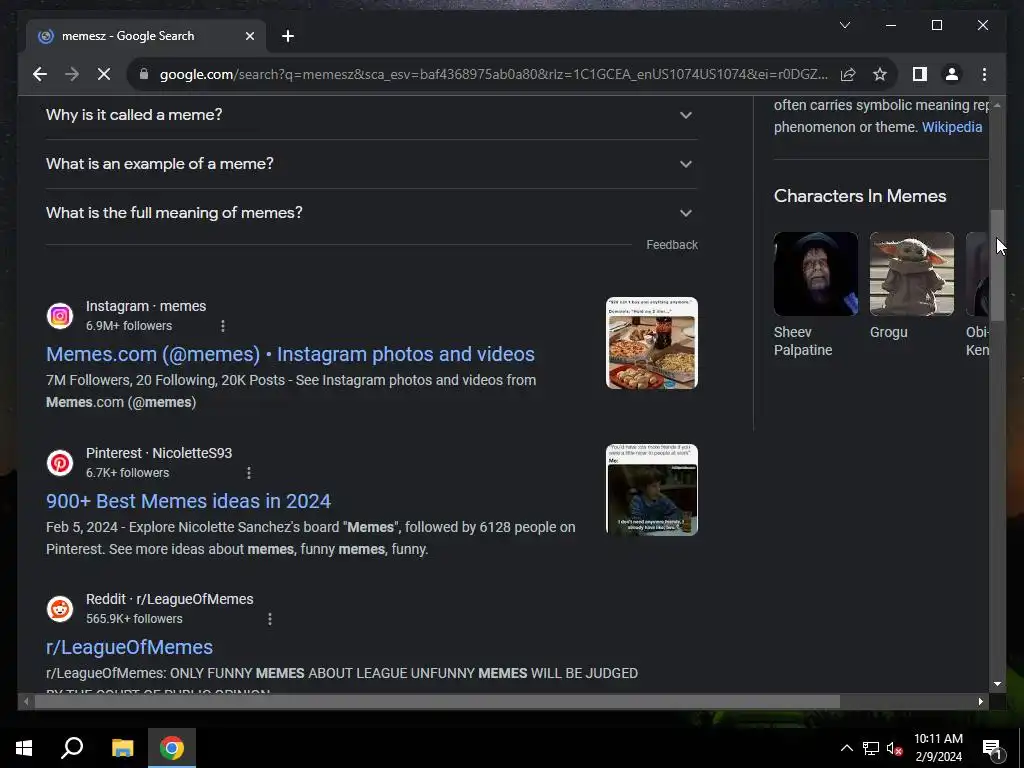Click the forward navigation arrow
Screen dimensions: 1024x768
72,74
